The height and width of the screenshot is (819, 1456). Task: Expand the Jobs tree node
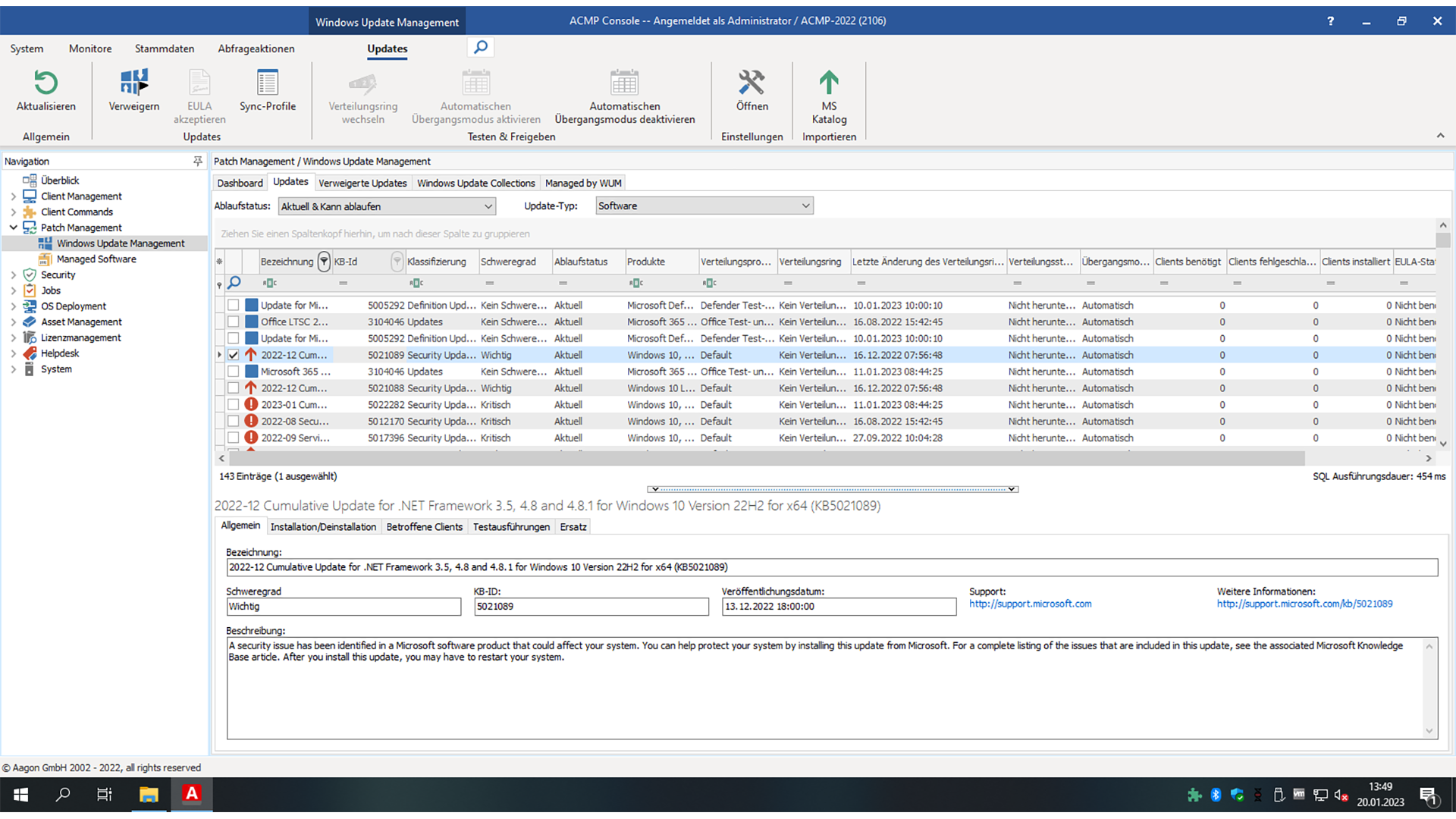pos(13,290)
